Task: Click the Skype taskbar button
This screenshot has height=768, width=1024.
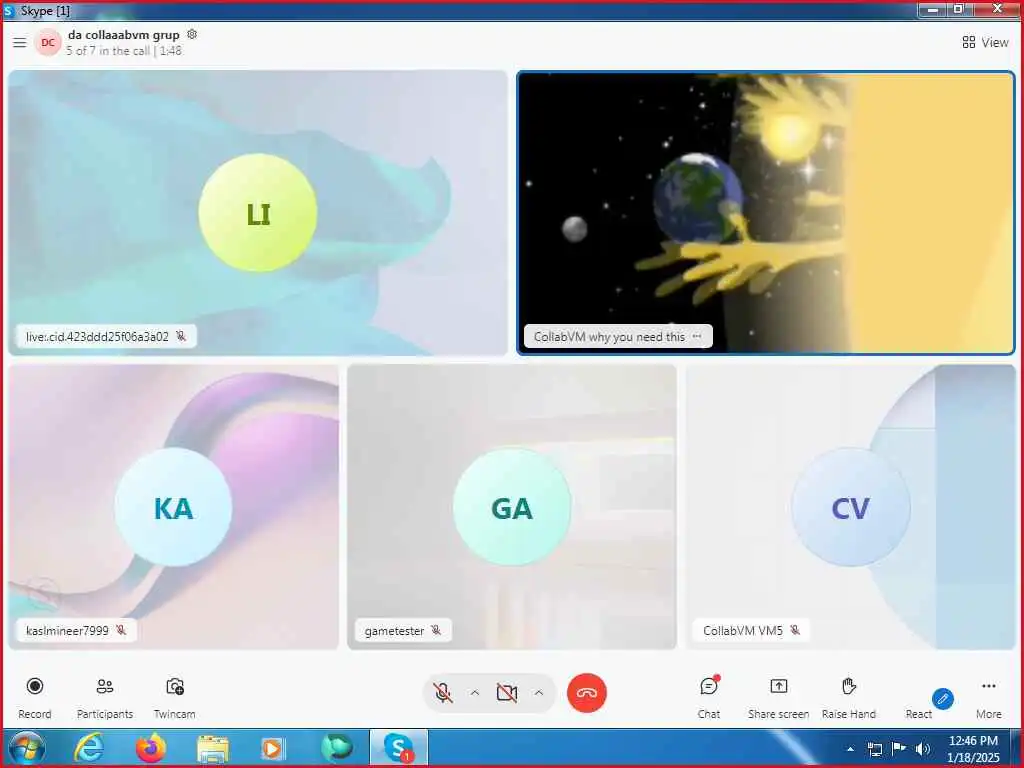Action: [x=398, y=748]
